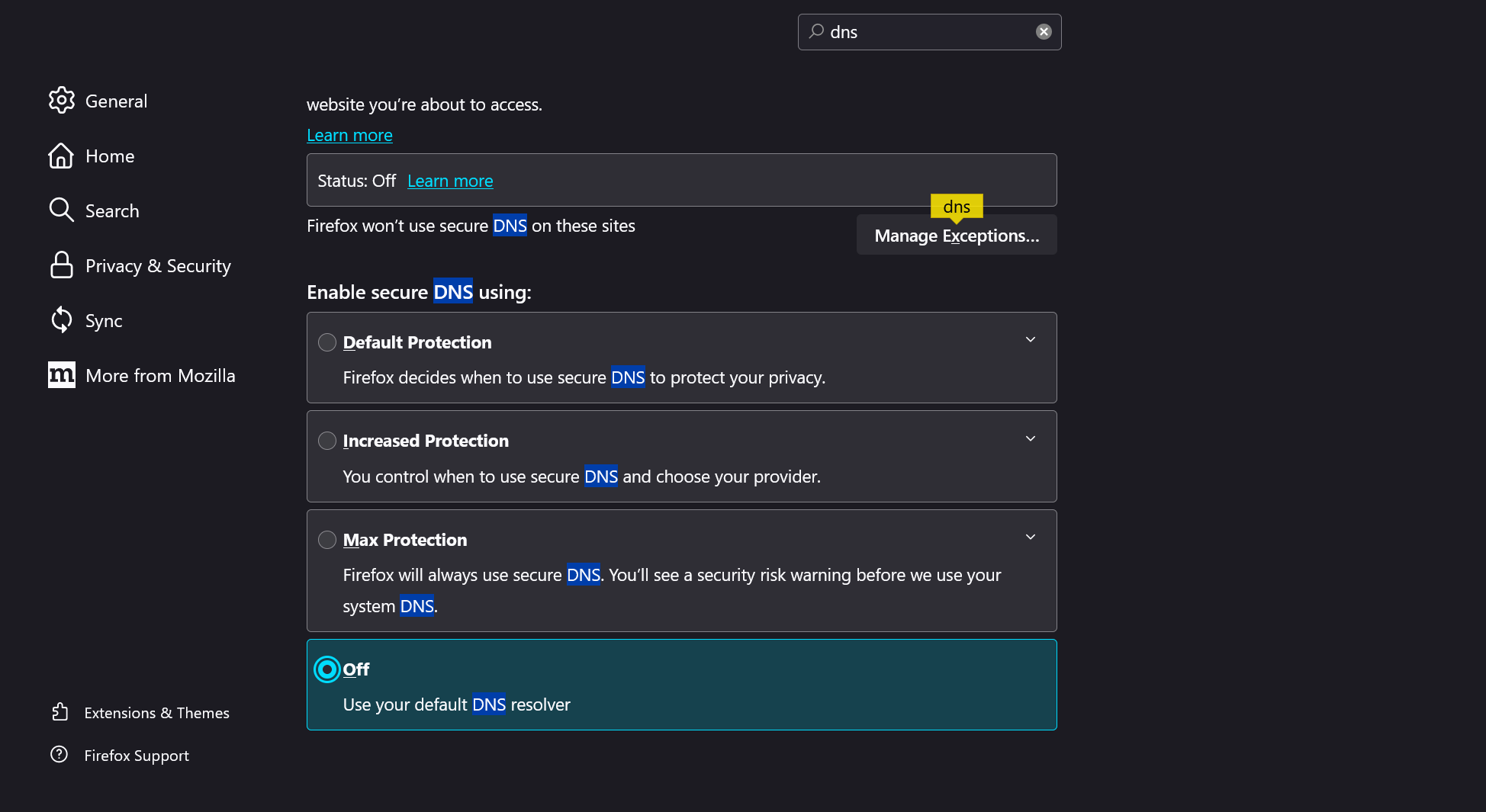Open Learn more link below website text
Viewport: 1486px width, 812px height.
(x=349, y=135)
